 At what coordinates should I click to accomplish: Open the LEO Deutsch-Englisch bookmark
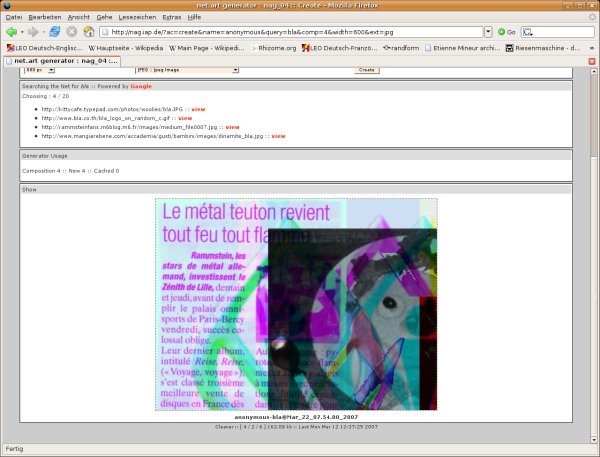(44, 48)
